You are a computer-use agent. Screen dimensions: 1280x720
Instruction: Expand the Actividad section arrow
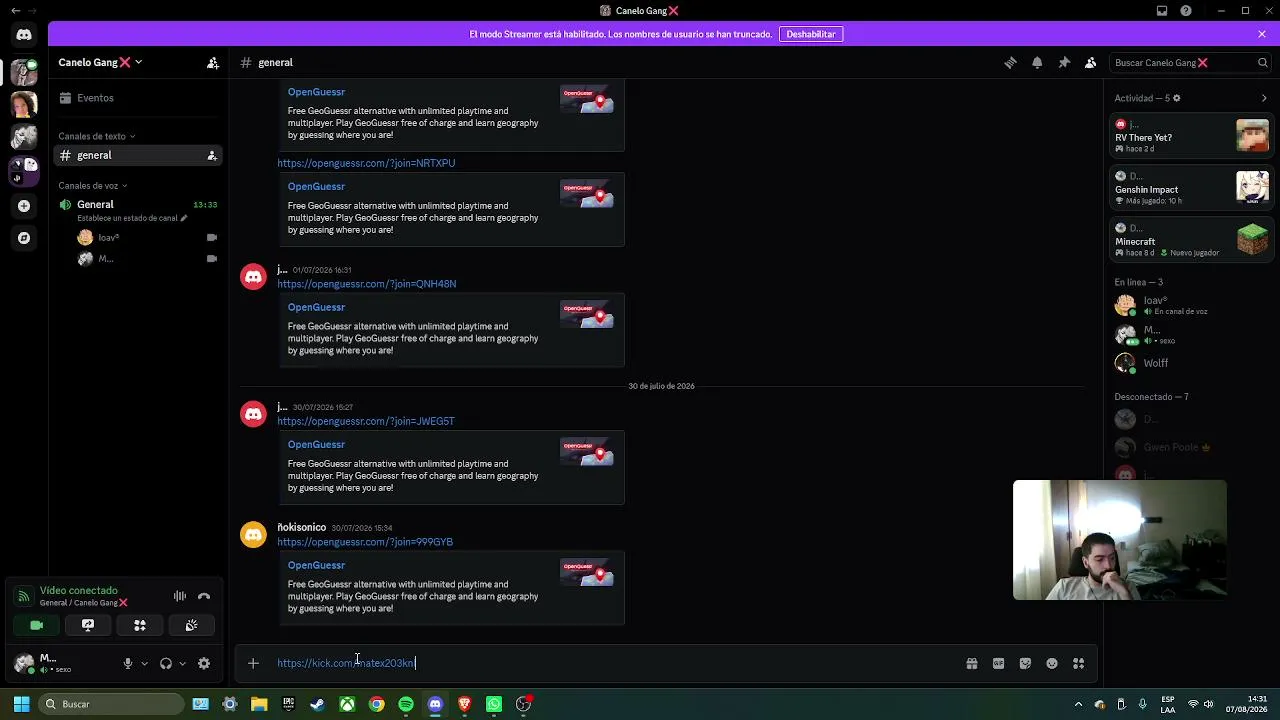click(1264, 98)
